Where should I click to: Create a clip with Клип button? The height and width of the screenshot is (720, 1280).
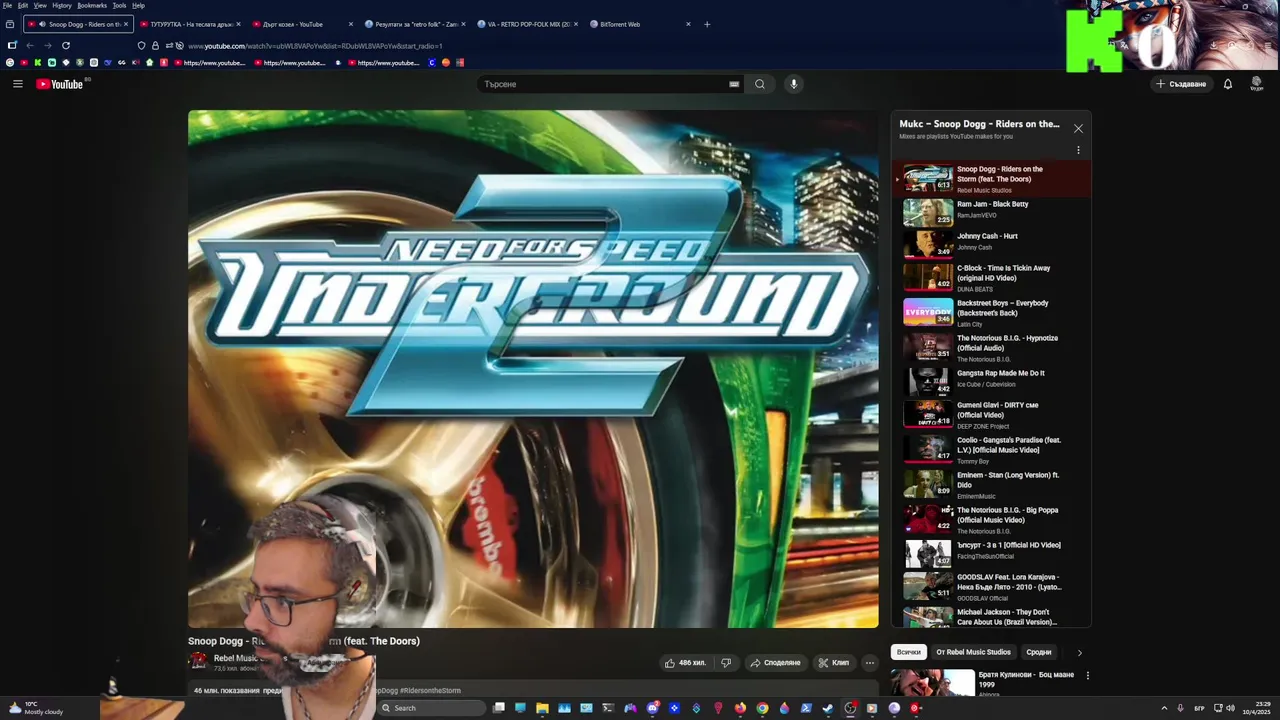(x=833, y=662)
